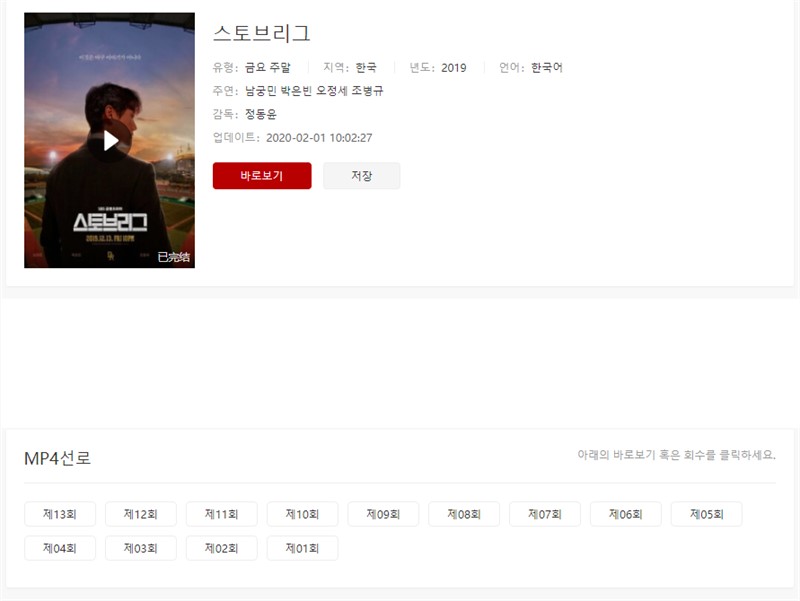Choose episode 제02회
Image resolution: width=800 pixels, height=601 pixels.
221,548
